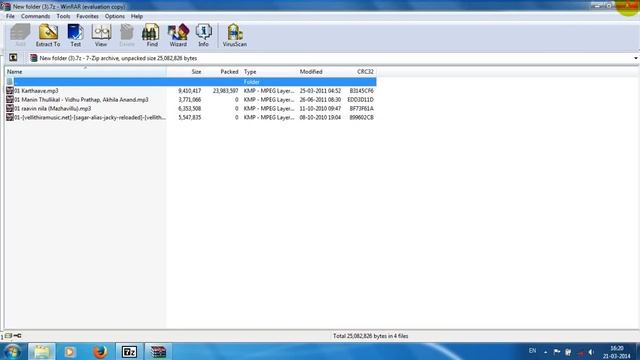Click modified date 26-06-2011 08:30

click(x=320, y=100)
